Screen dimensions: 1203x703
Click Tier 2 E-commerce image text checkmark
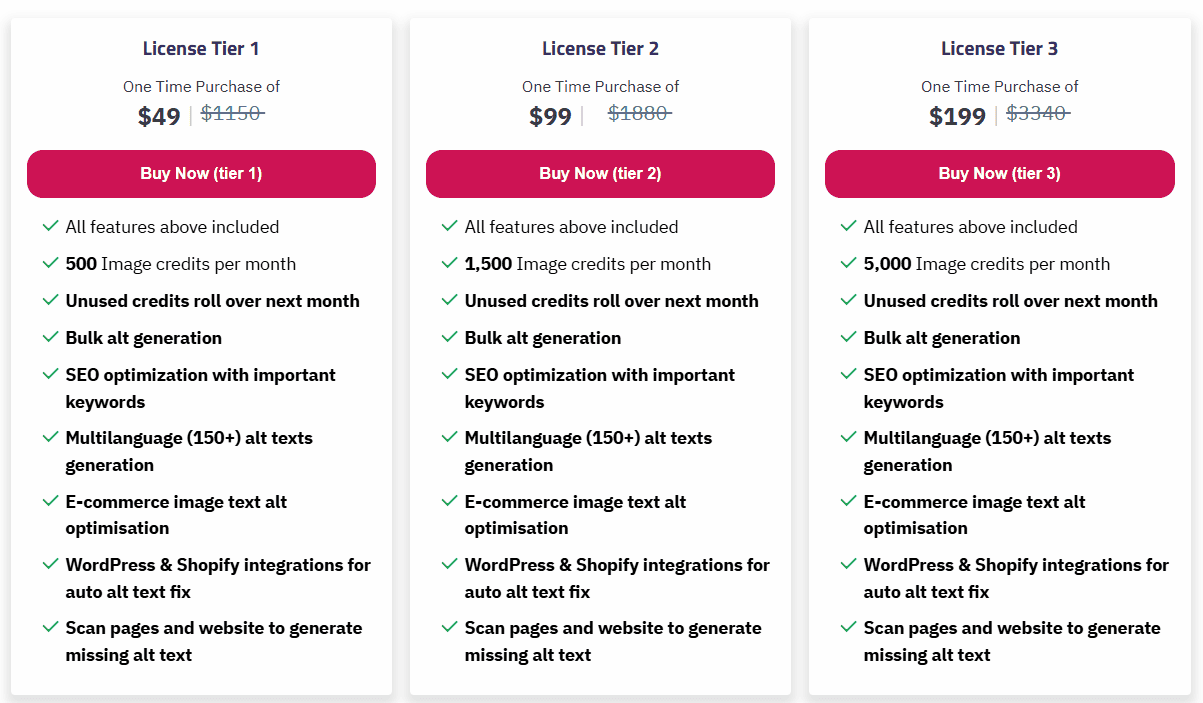[449, 501]
